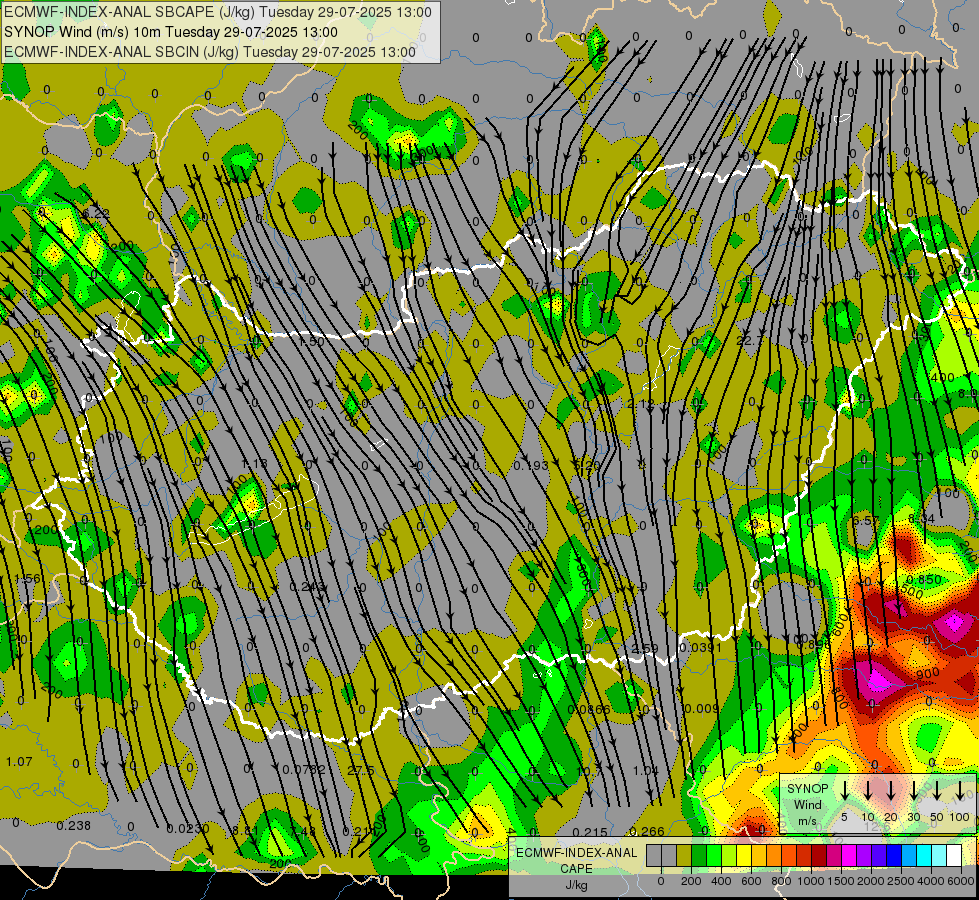
Task: Click the 8.34 value on map
Action: (922, 518)
